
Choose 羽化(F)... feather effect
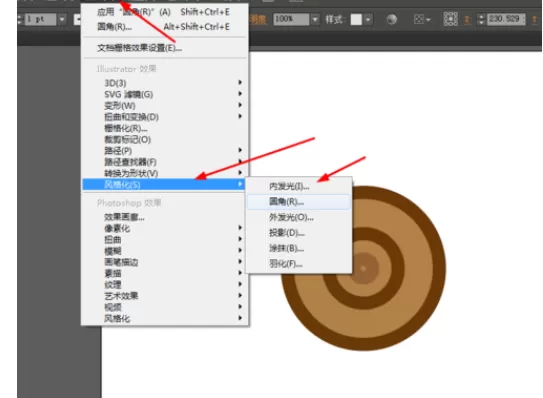click(x=299, y=264)
